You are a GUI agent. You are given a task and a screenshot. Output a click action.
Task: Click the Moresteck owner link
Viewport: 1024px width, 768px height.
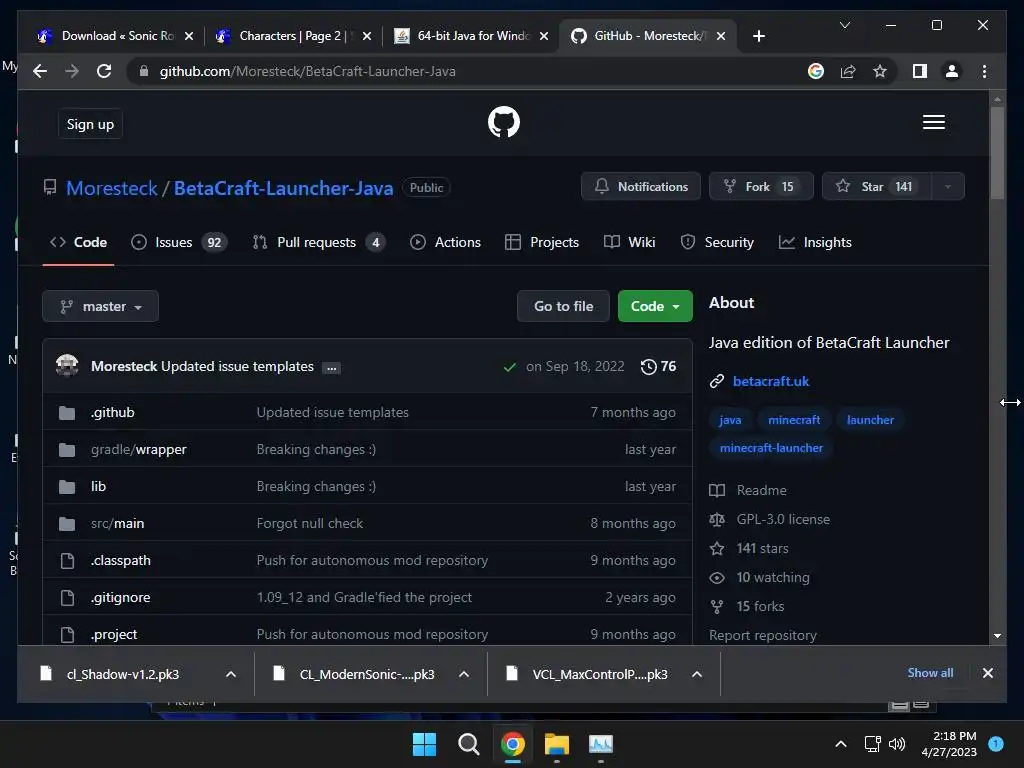coord(112,188)
